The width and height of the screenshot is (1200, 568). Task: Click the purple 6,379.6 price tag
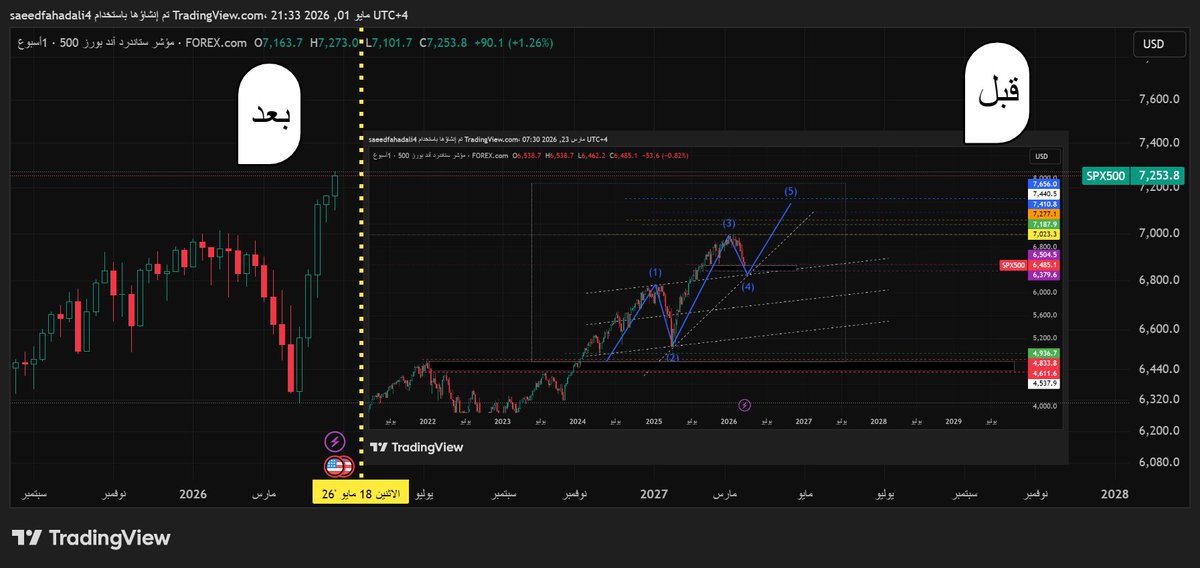point(1044,275)
